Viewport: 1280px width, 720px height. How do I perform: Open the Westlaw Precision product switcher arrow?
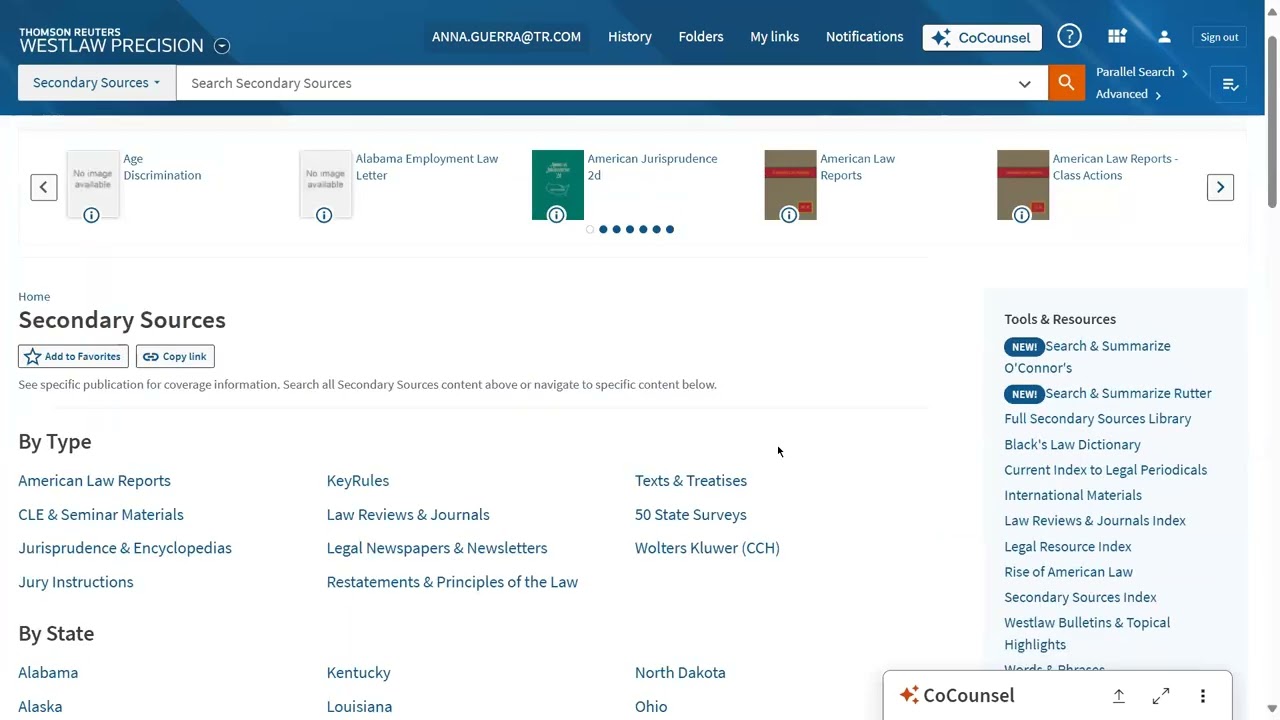222,45
